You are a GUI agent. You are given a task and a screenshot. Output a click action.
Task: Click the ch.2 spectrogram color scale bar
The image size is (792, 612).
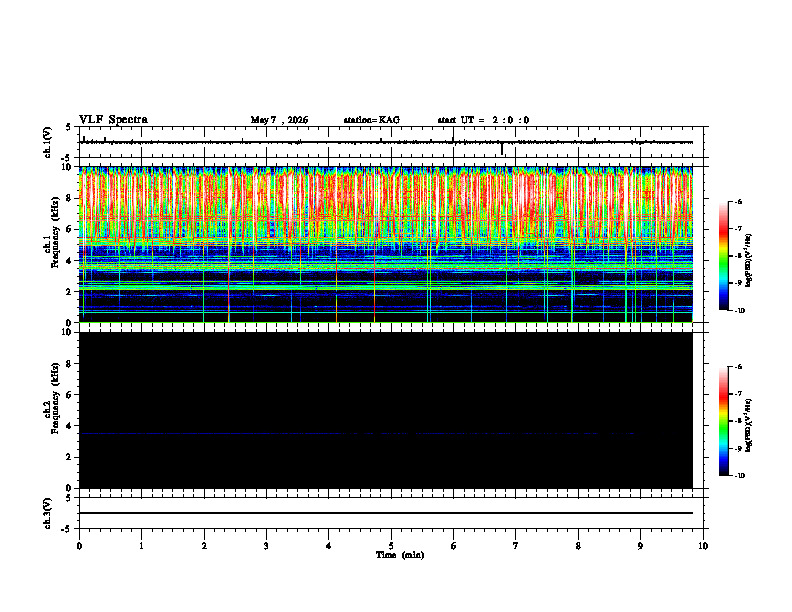point(723,421)
